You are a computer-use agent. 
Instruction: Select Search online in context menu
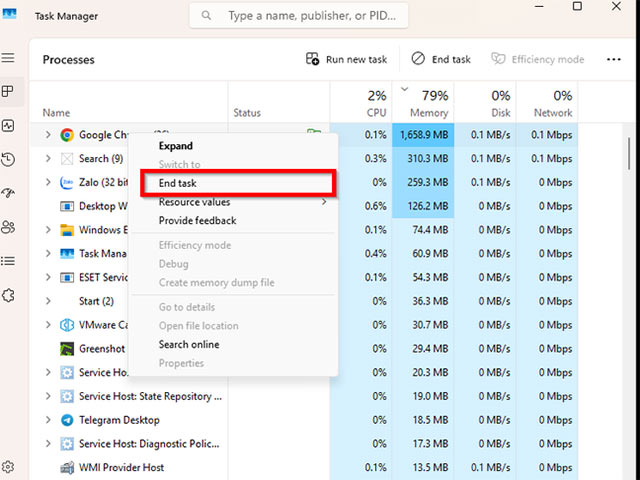[x=189, y=344]
